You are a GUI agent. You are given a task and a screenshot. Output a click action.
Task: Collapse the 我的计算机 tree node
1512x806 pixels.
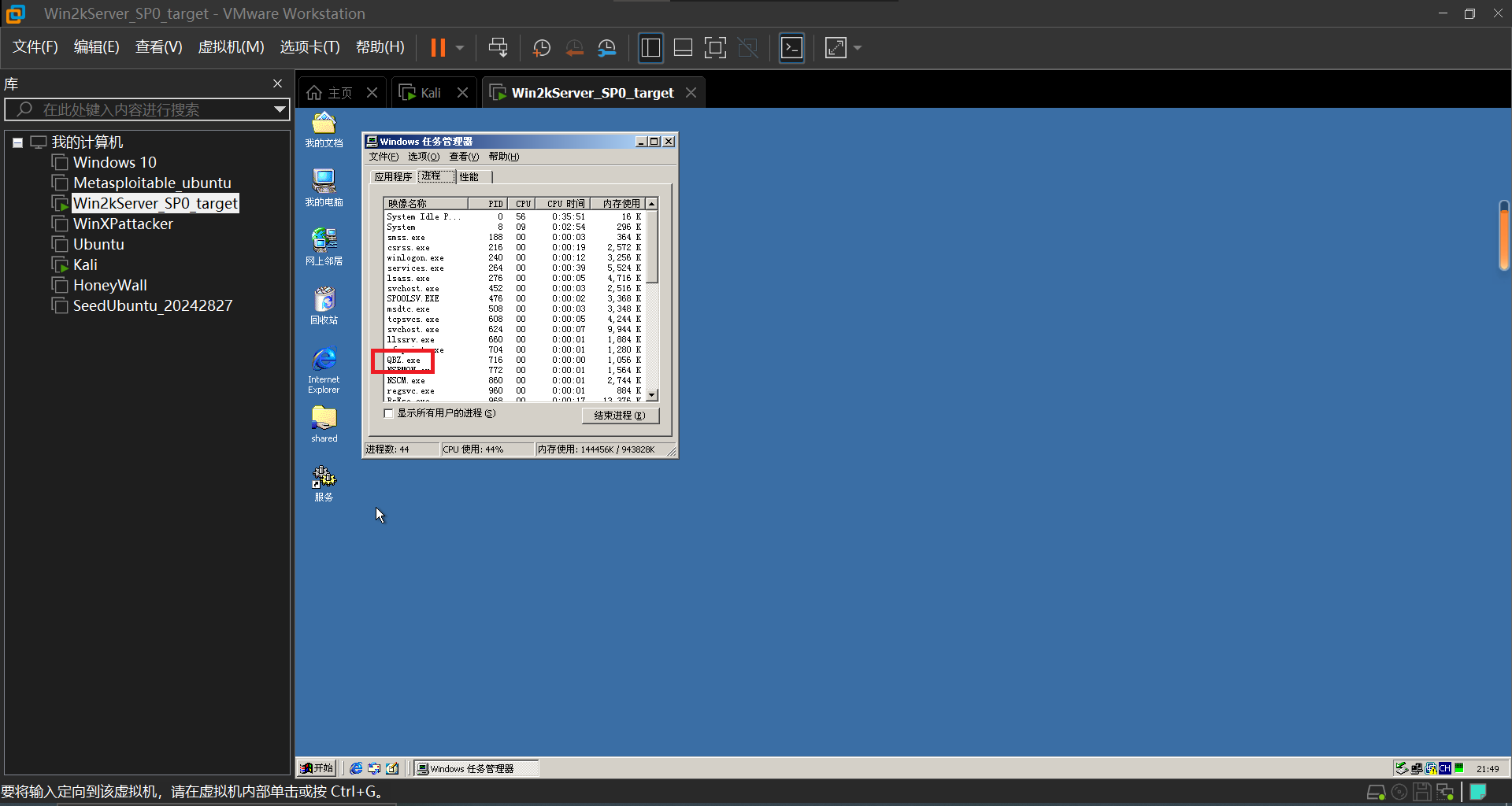point(17,142)
